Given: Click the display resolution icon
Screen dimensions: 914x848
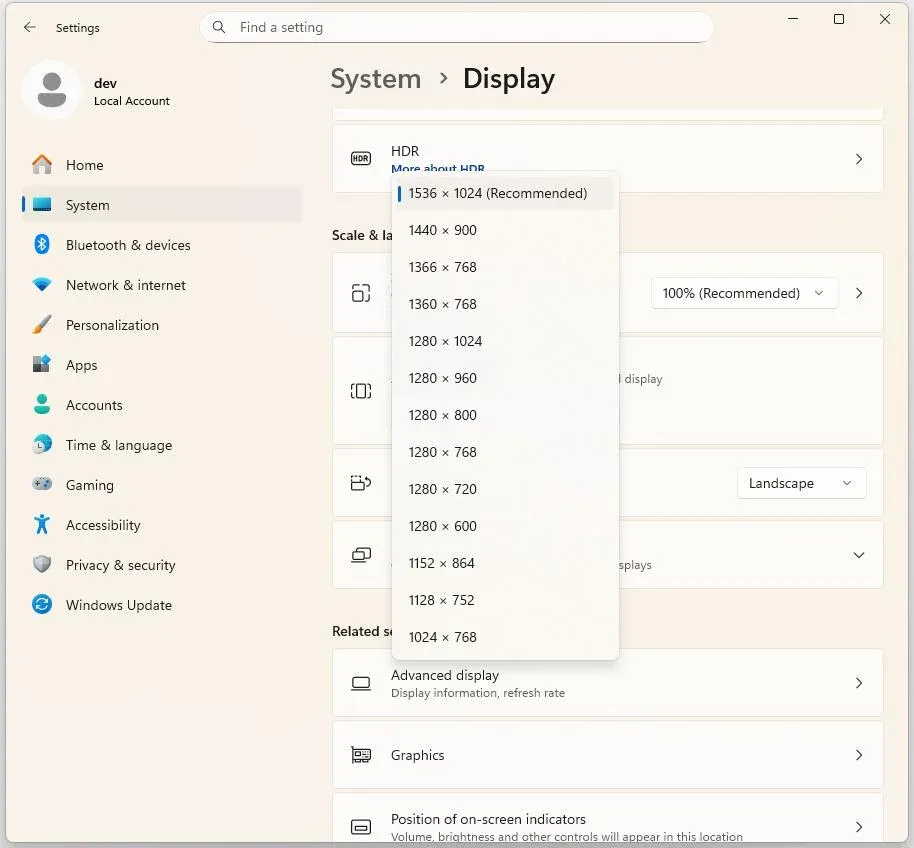Looking at the screenshot, I should [x=361, y=391].
